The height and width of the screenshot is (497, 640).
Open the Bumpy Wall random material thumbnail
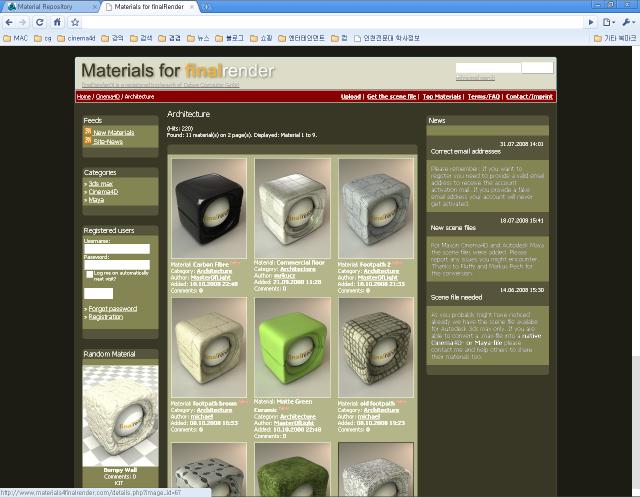click(120, 416)
